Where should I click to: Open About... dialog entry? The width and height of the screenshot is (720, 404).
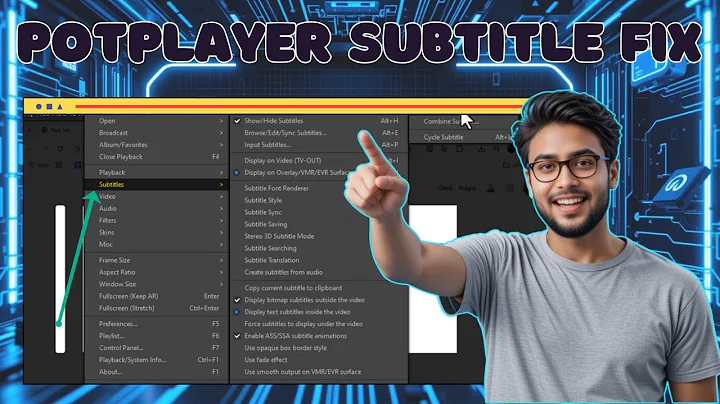(157, 371)
